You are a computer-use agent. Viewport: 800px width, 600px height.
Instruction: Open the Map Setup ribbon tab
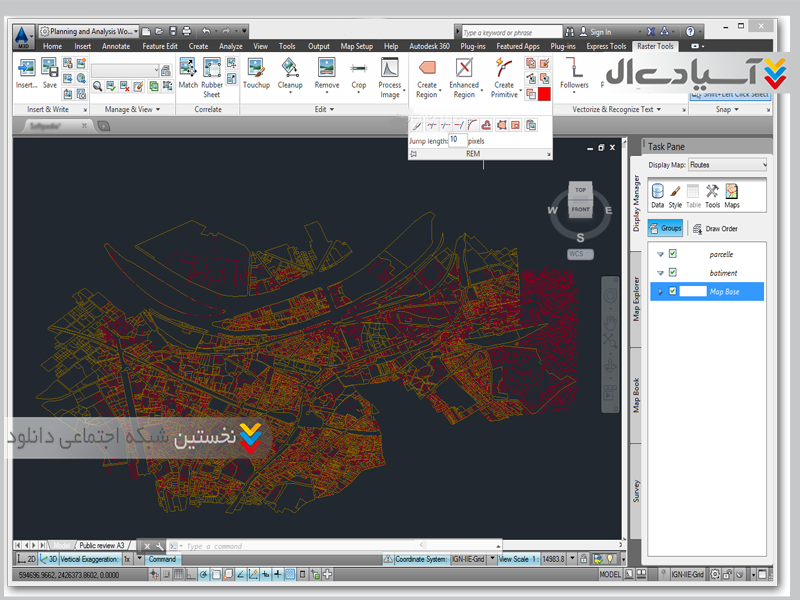(356, 46)
